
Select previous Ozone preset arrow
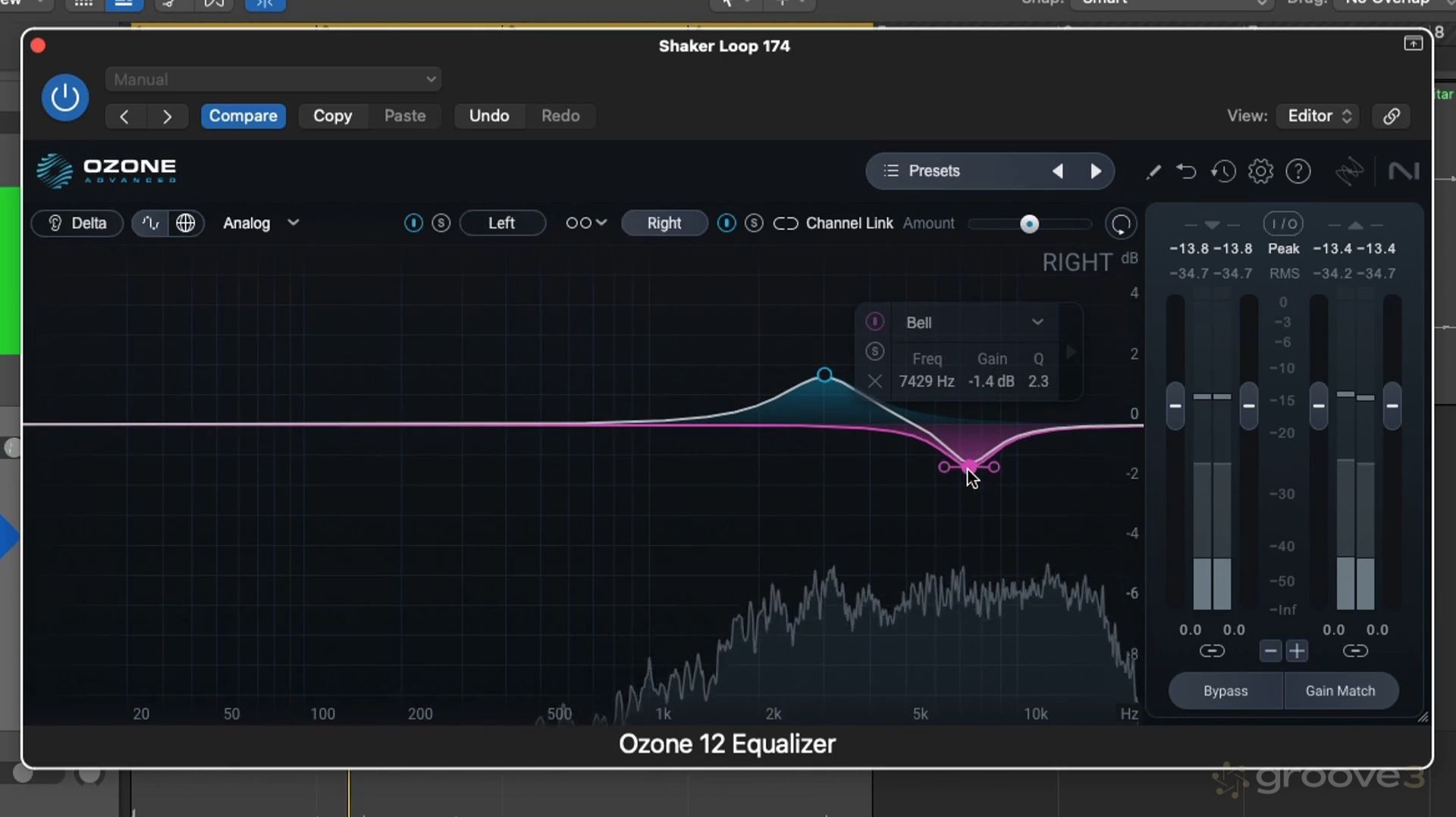pyautogui.click(x=1058, y=171)
